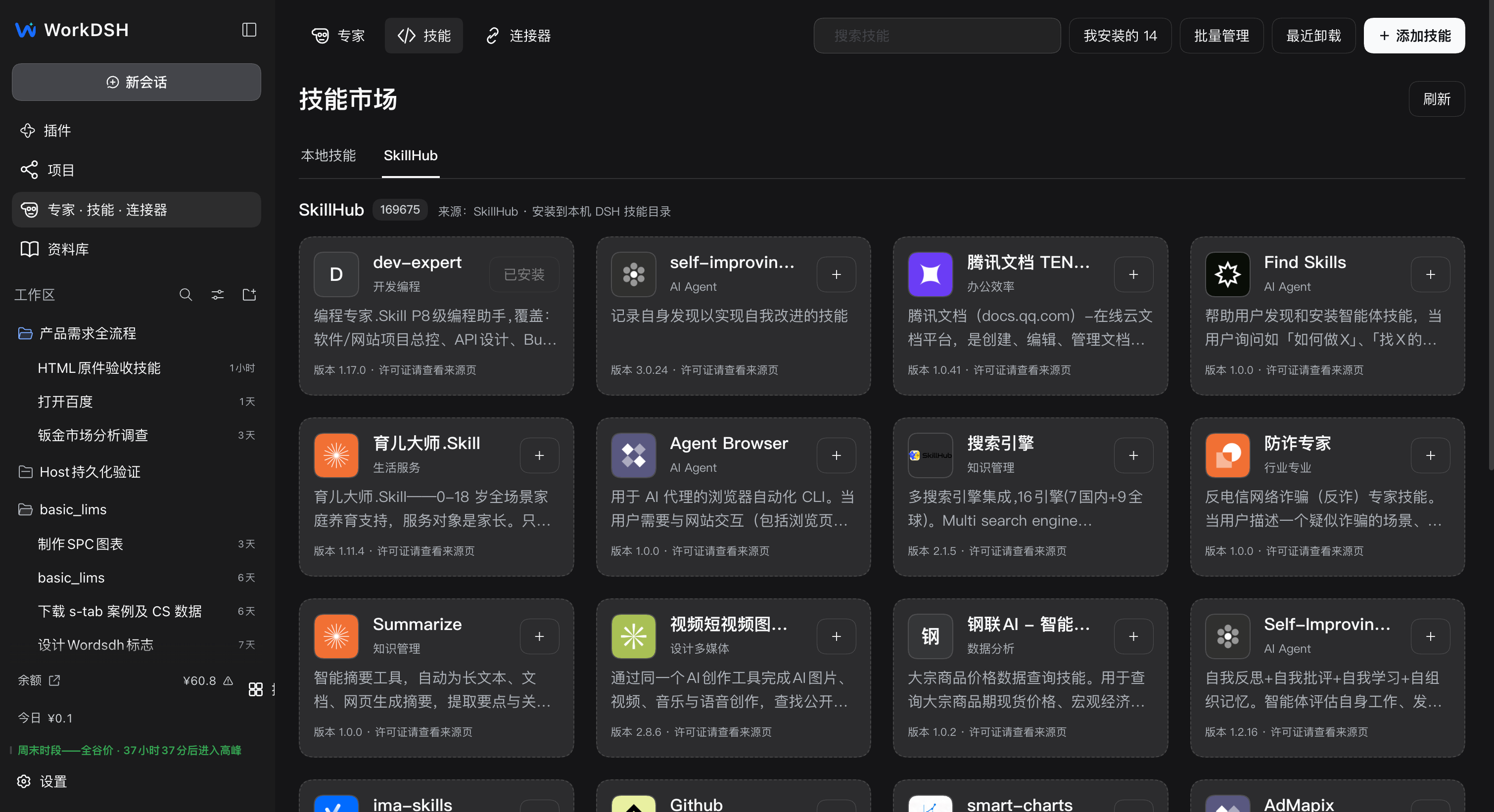The image size is (1494, 812).
Task: Click the search icon in 工作区 header
Action: 186,294
